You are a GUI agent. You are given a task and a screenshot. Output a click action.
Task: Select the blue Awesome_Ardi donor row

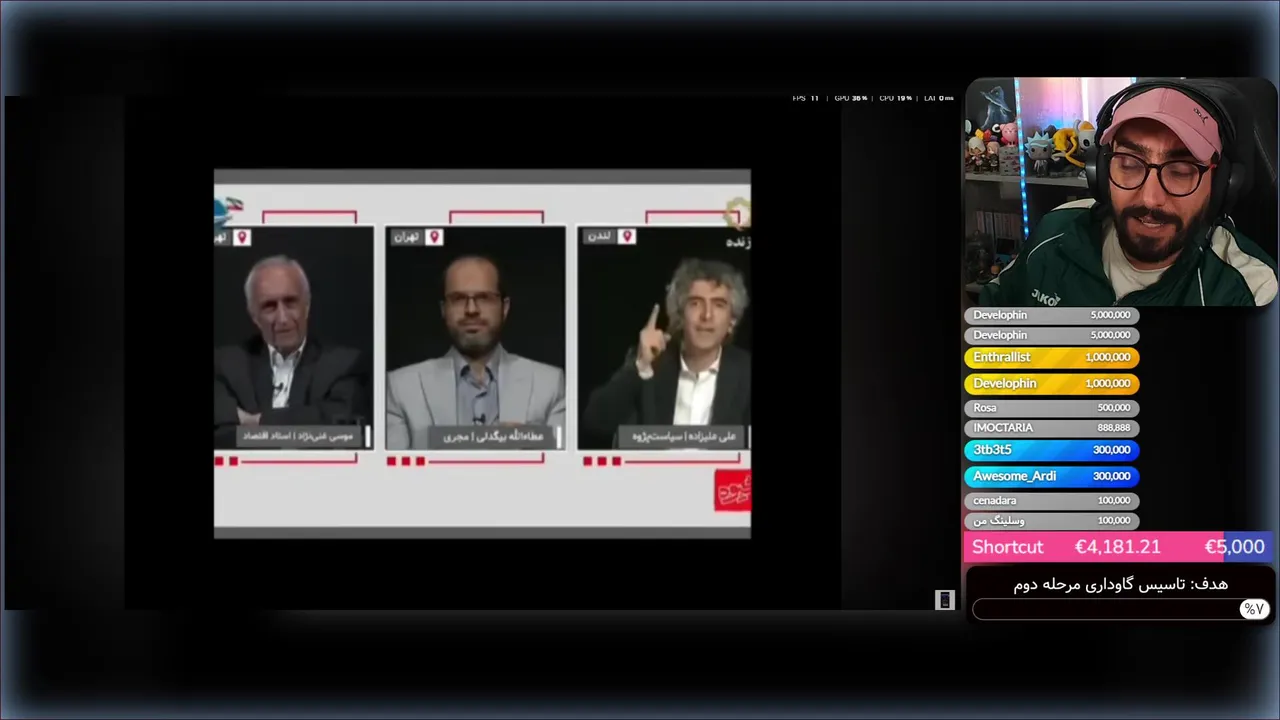[x=1052, y=476]
